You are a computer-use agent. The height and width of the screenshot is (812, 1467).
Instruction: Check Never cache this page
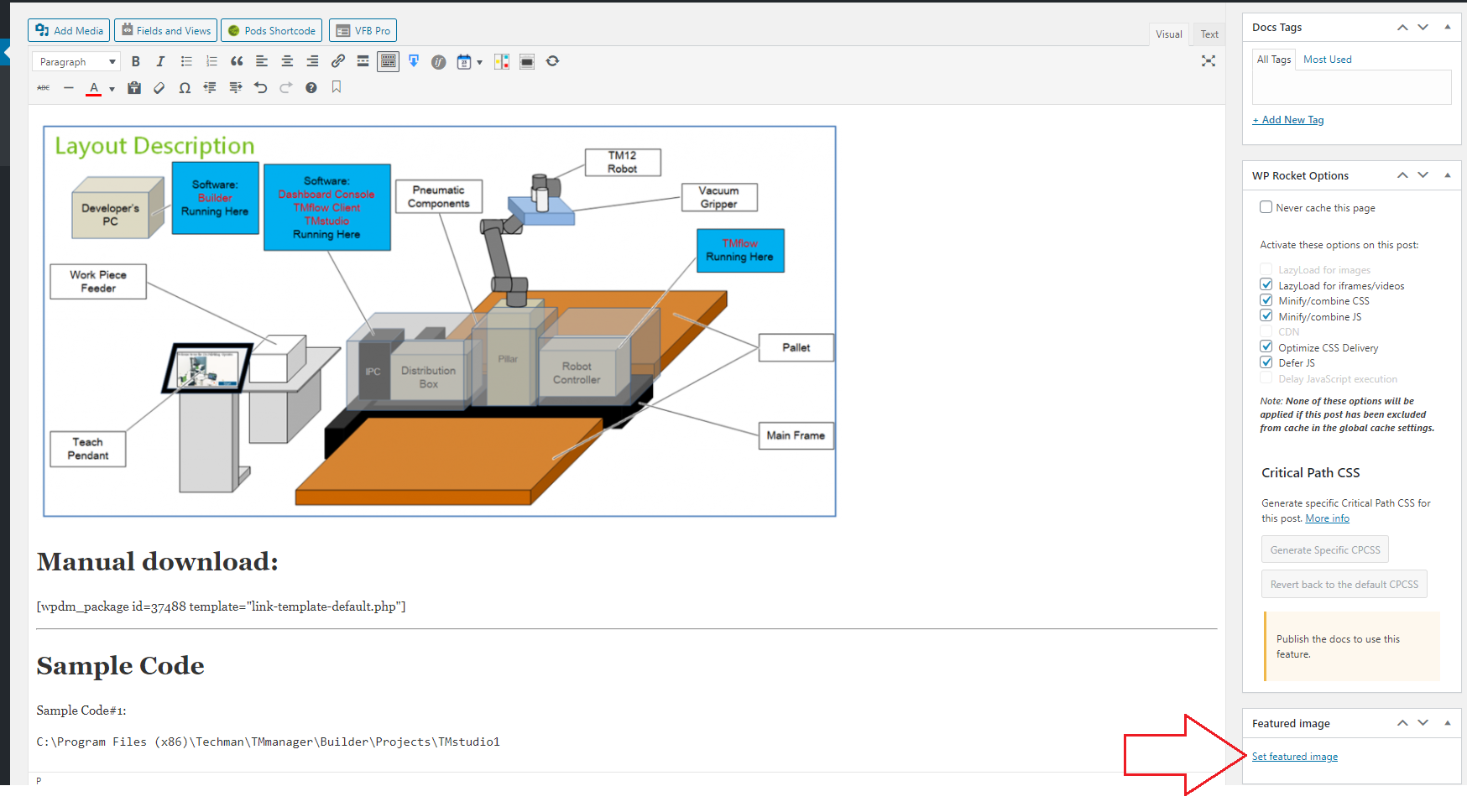1266,207
